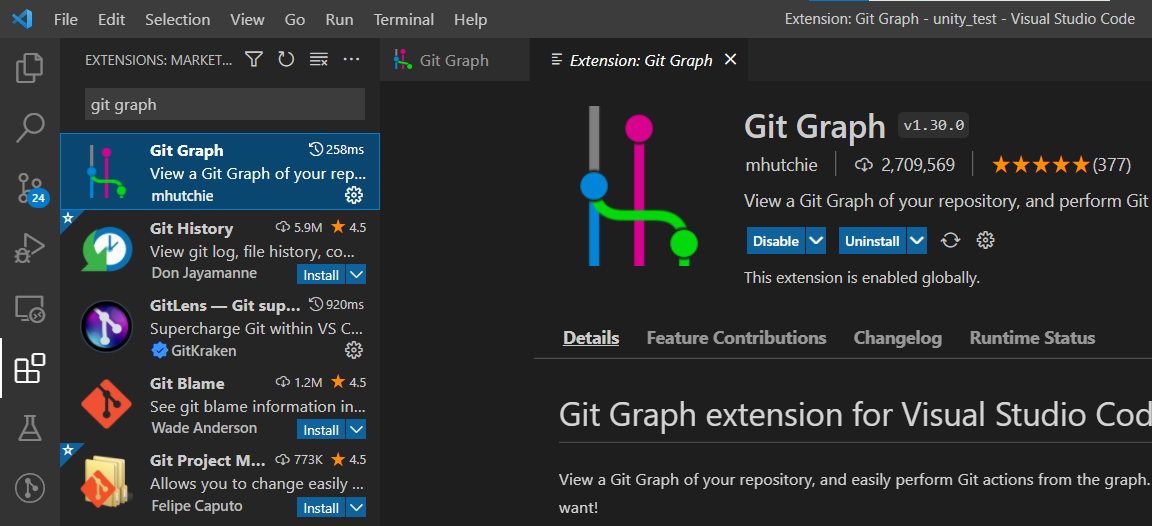Click the 2,709,569 install count
Viewport: 1152px width, 526px height.
pos(904,165)
